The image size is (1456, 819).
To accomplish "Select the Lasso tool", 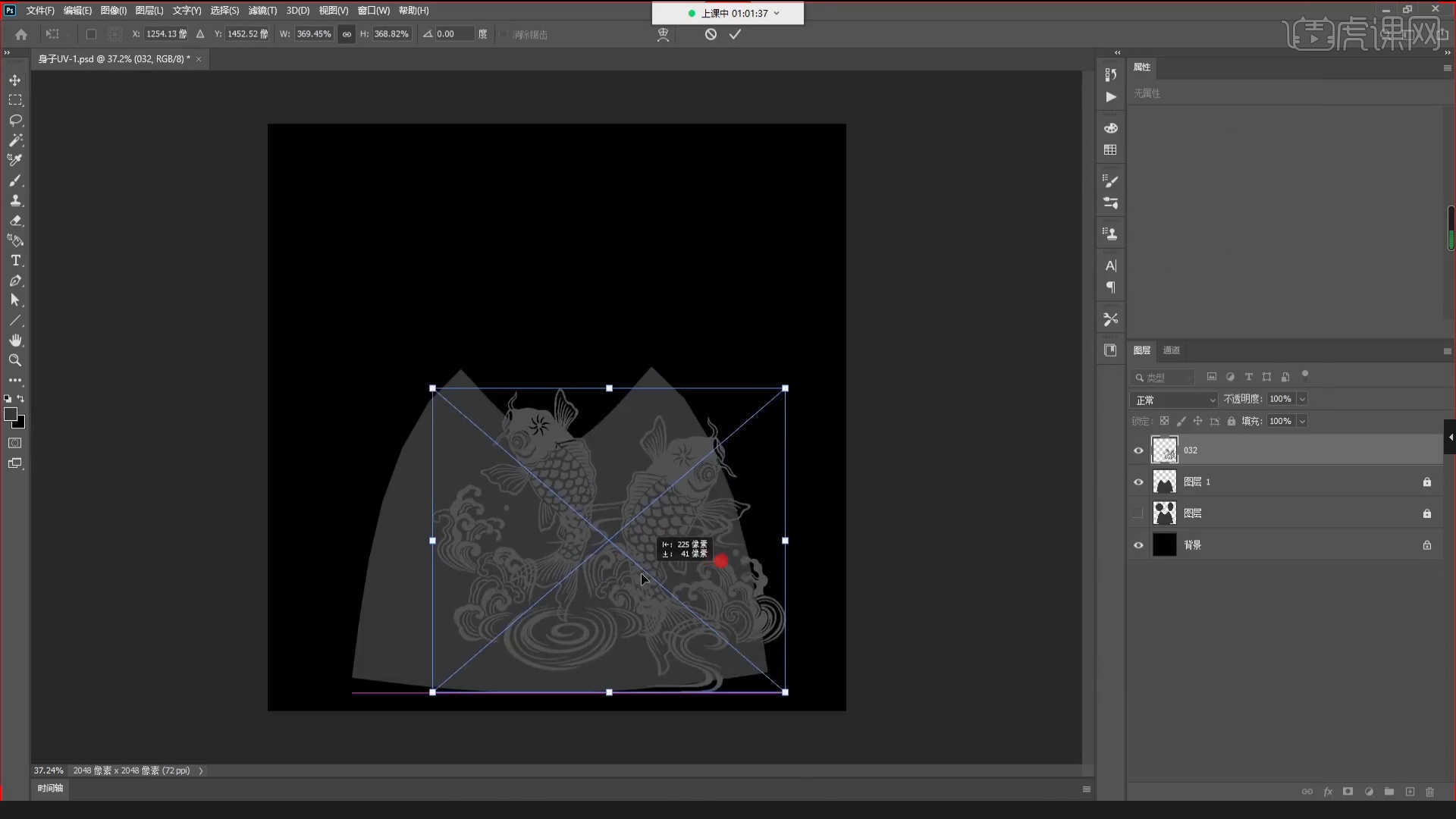I will point(15,120).
